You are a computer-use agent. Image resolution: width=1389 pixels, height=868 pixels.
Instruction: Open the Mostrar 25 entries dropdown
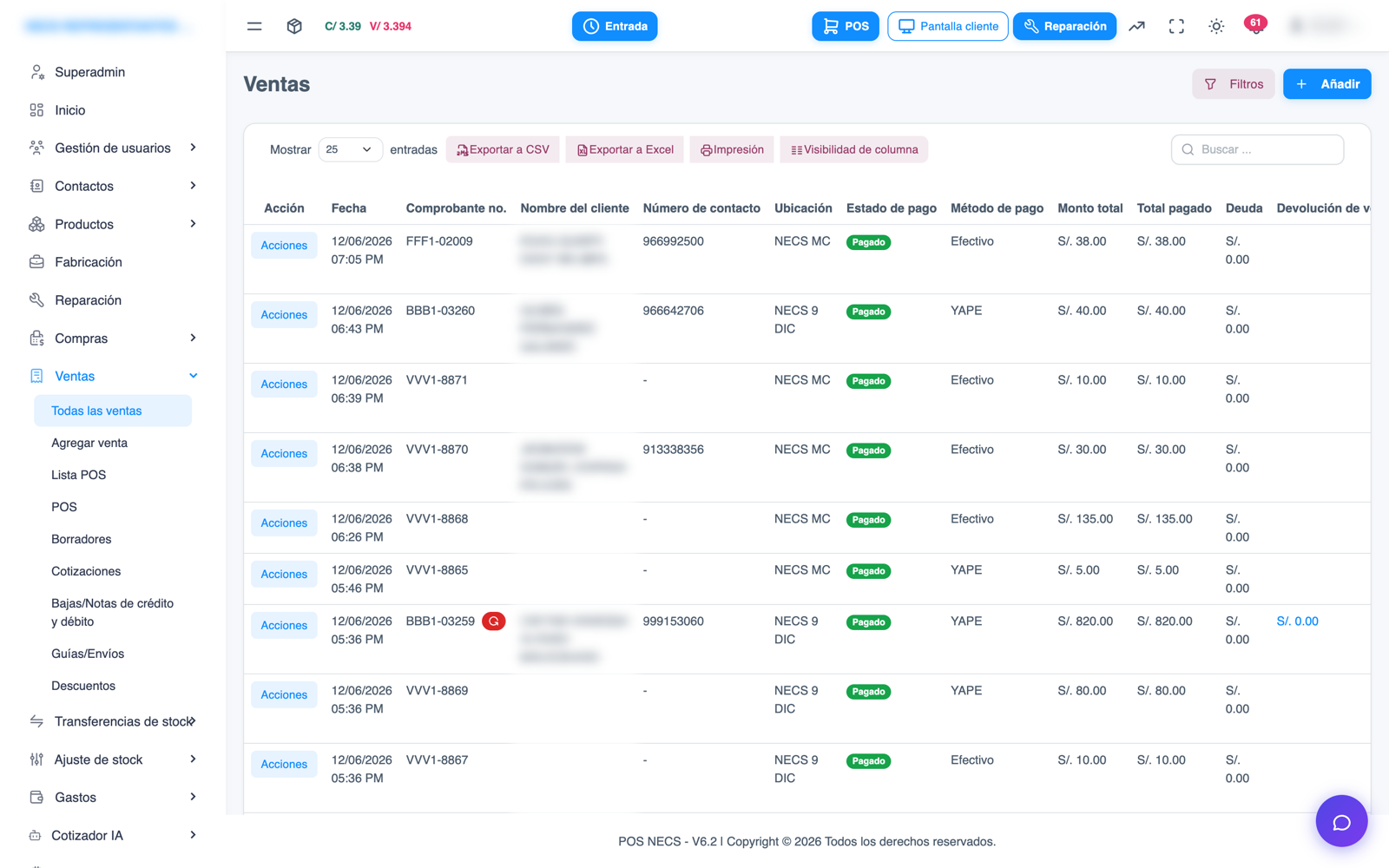[x=350, y=149]
